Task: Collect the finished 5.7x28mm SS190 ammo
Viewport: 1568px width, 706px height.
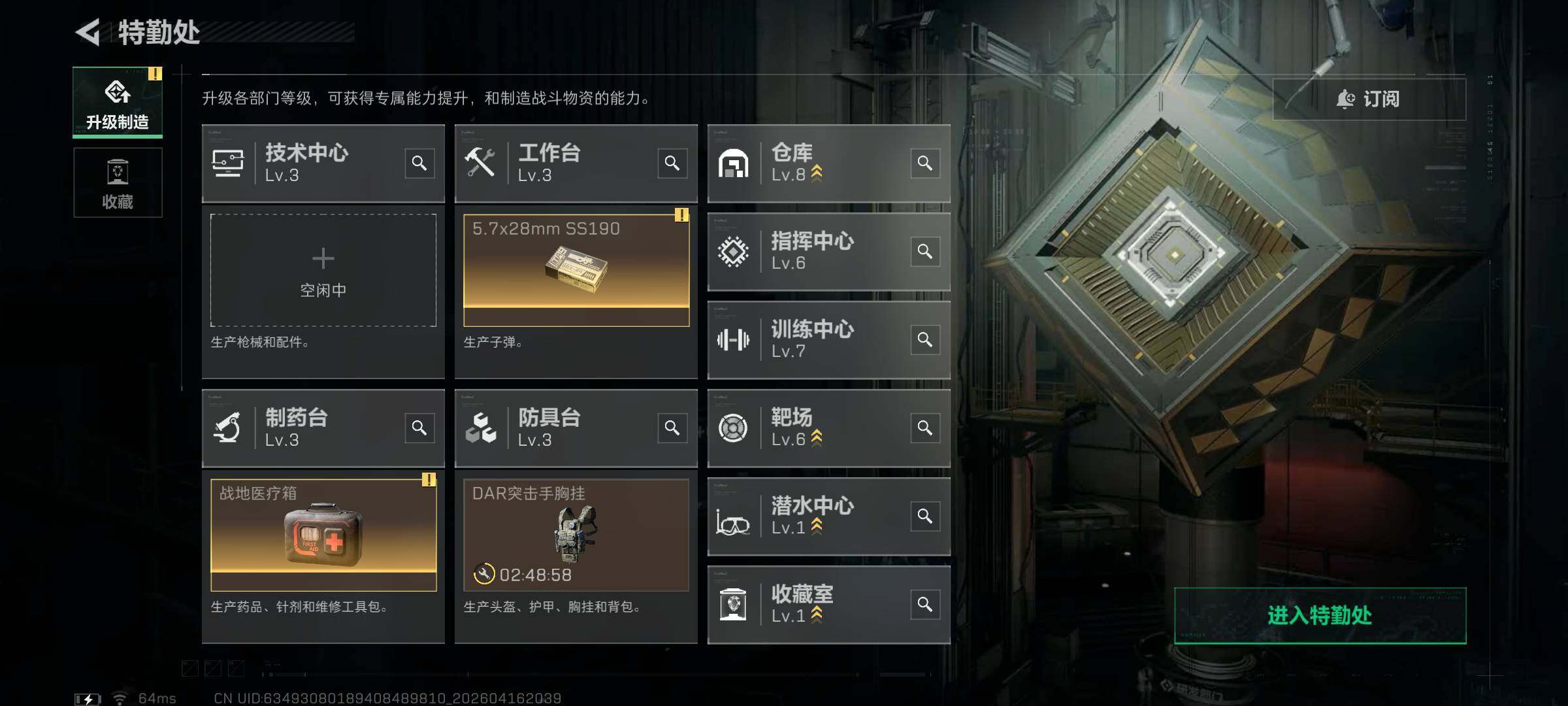Action: point(576,270)
